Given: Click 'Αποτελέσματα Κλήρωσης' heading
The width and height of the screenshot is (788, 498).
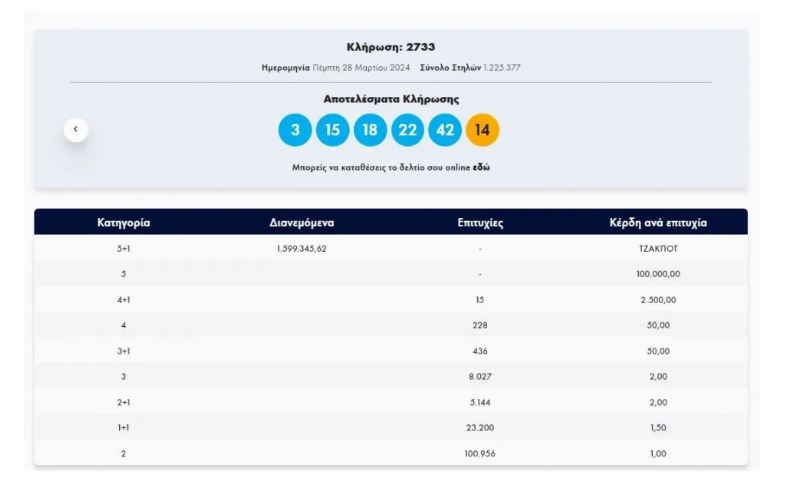Looking at the screenshot, I should (x=391, y=99).
